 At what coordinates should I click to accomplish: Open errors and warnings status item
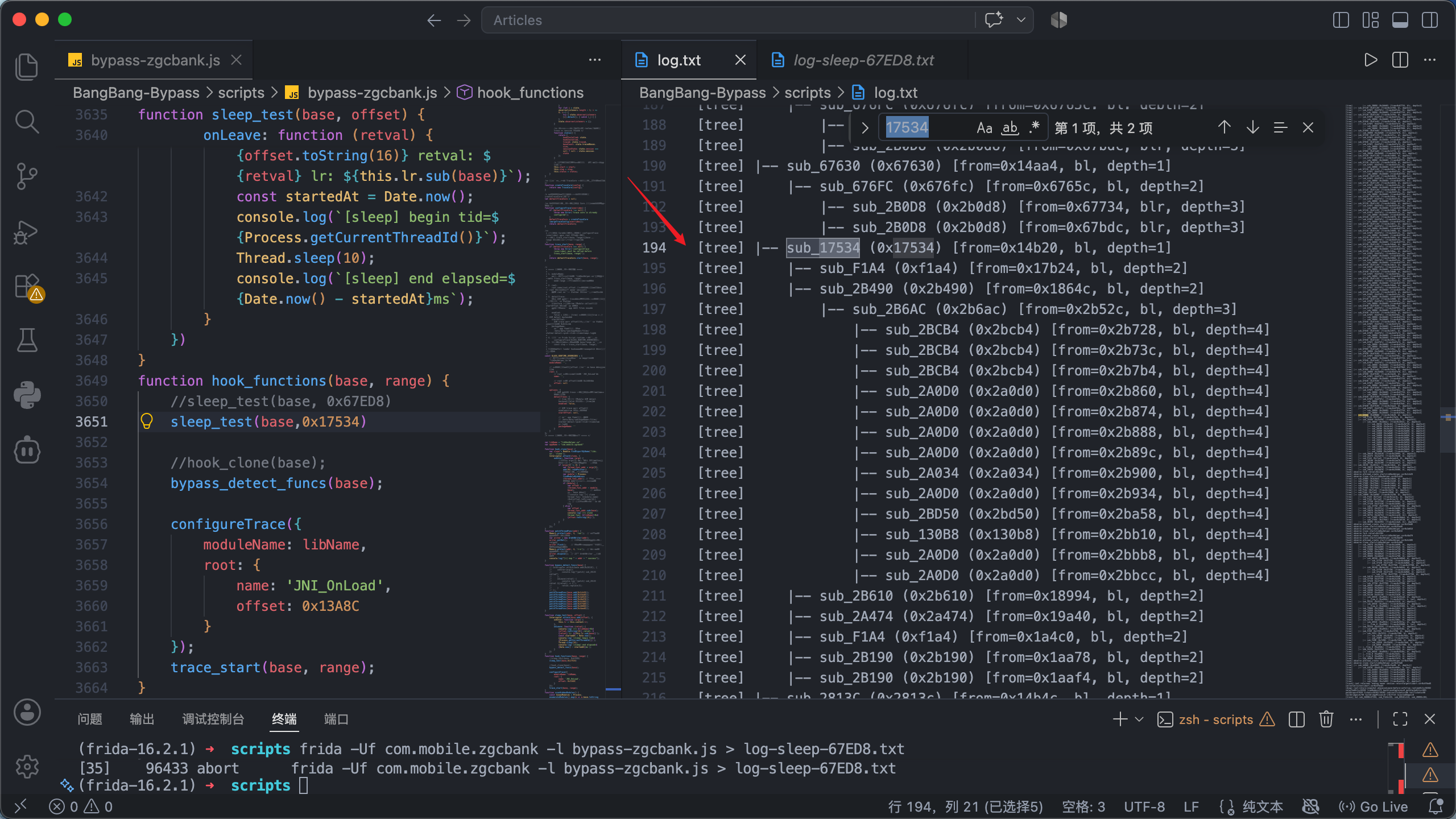click(x=81, y=806)
